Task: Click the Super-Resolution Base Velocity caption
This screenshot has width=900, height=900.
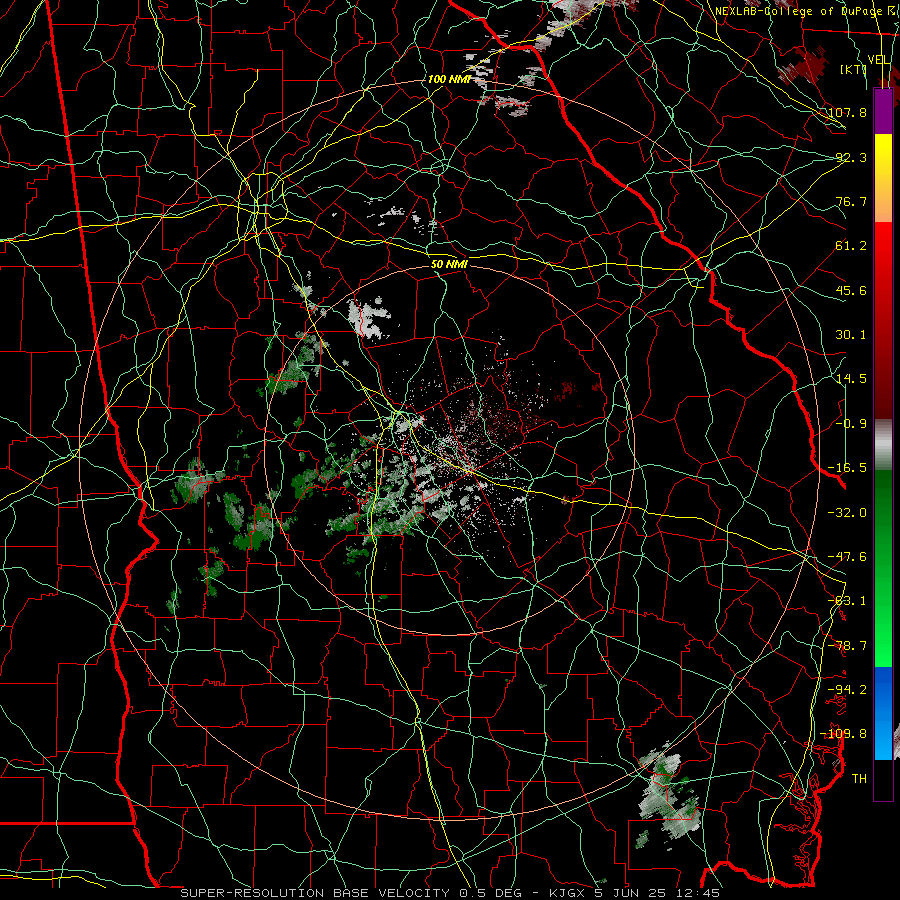Action: [x=449, y=893]
